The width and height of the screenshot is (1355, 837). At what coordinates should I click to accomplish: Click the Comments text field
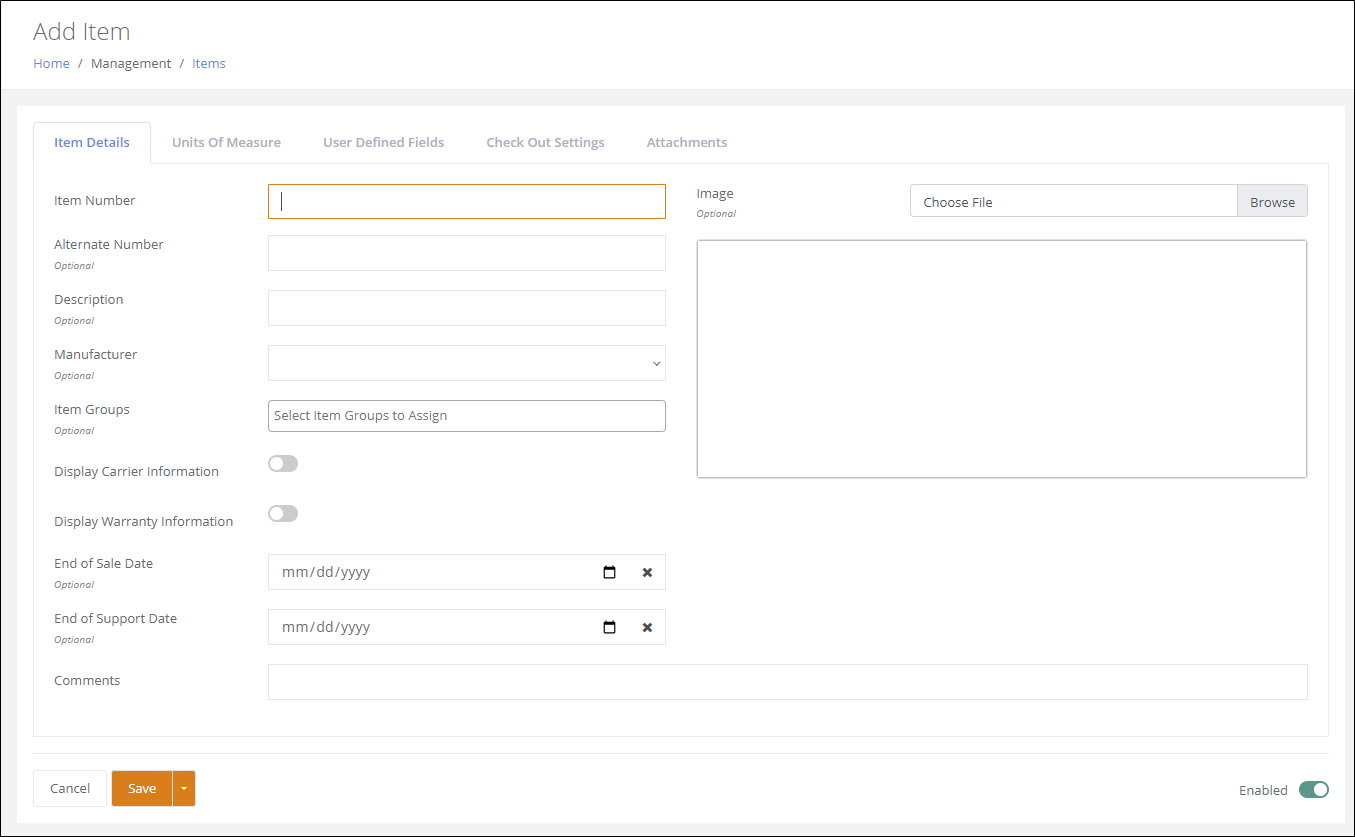tap(788, 682)
